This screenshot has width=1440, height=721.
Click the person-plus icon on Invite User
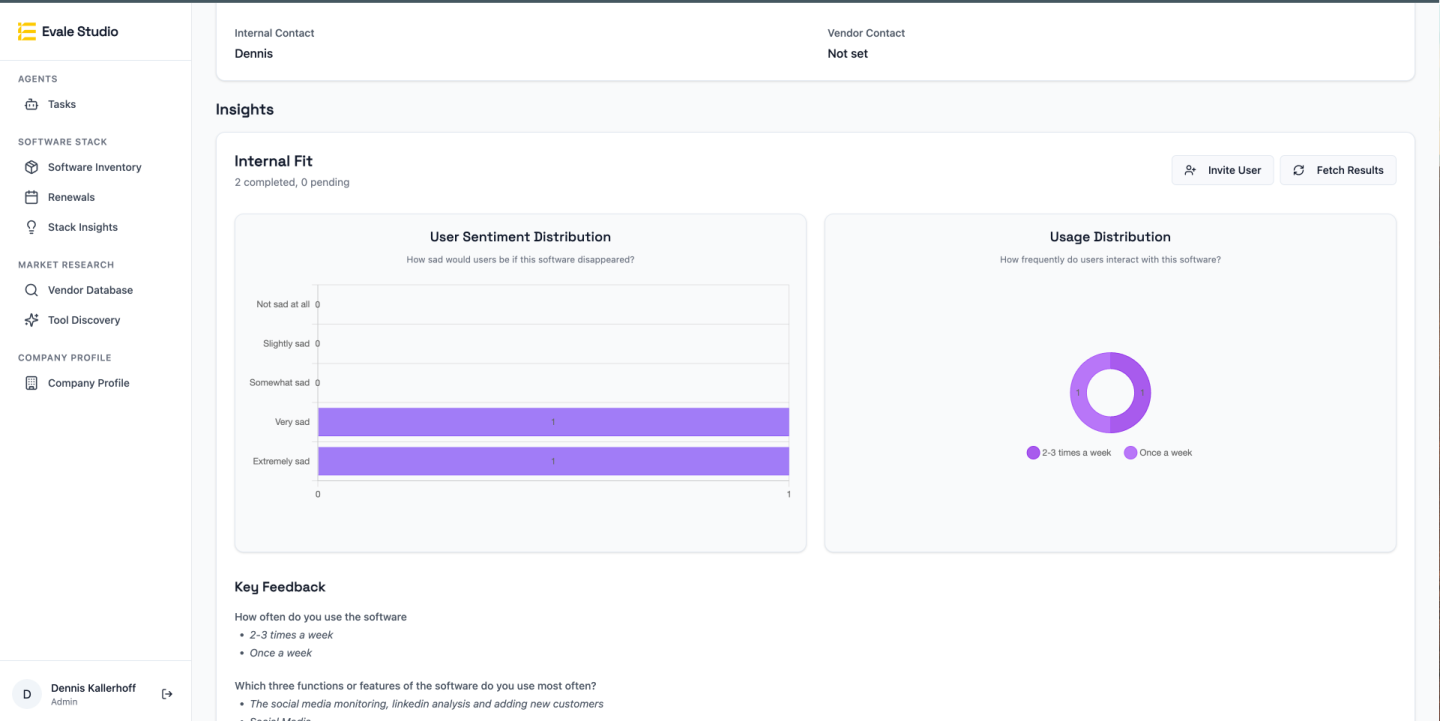click(1190, 169)
